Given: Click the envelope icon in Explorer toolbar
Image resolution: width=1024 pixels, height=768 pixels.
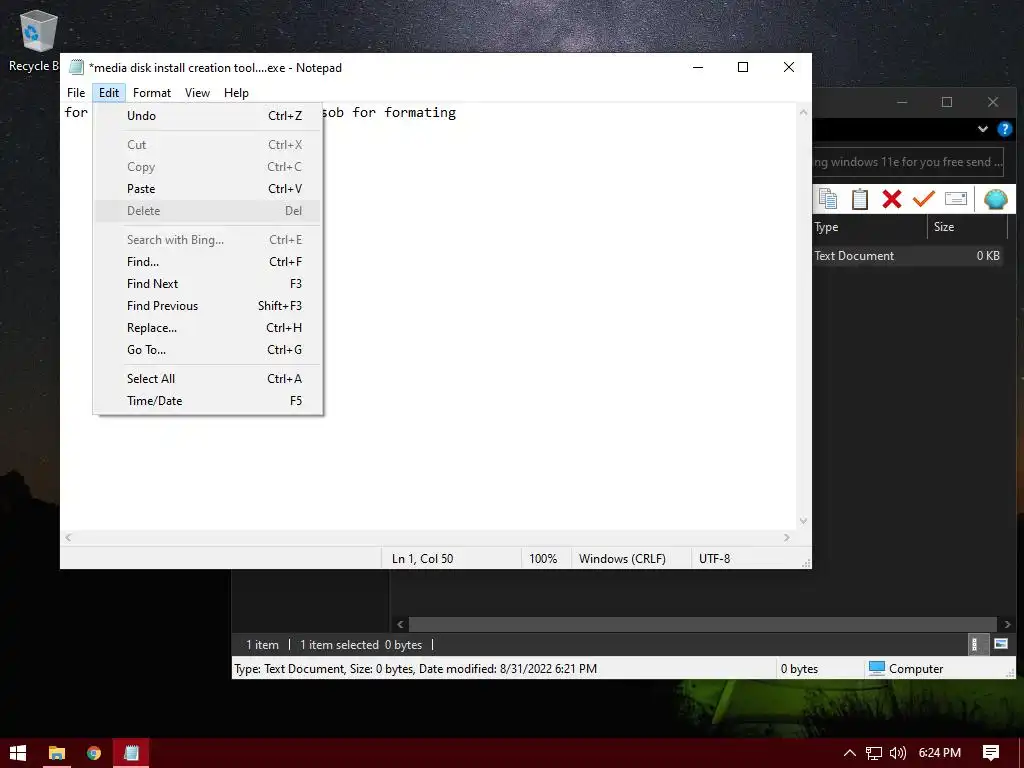Looking at the screenshot, I should [955, 199].
